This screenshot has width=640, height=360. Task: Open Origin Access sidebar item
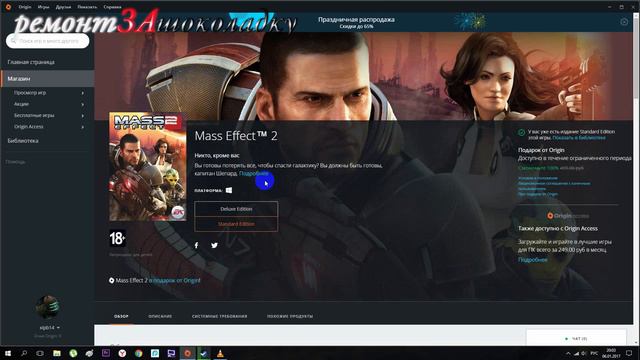point(29,127)
